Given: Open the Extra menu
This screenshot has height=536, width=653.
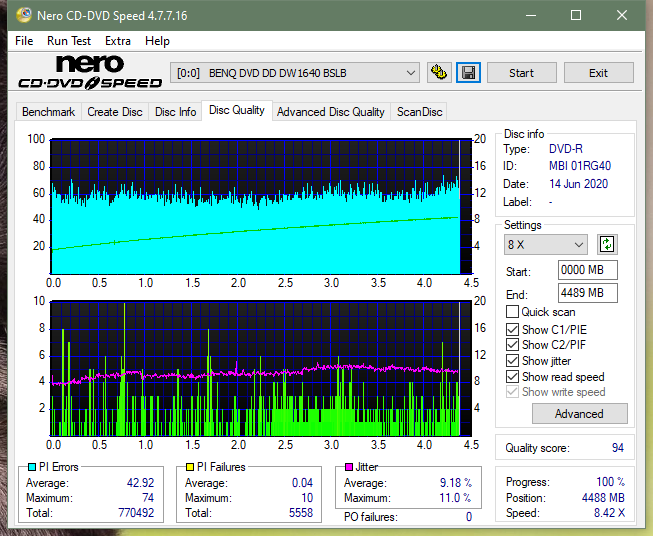Looking at the screenshot, I should pos(118,41).
